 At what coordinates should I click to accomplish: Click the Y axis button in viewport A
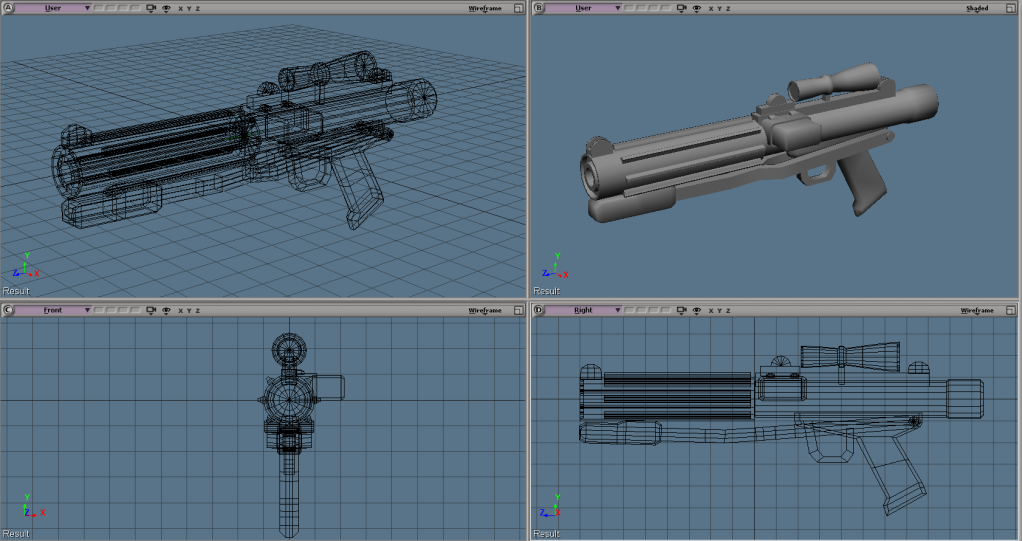[x=189, y=8]
